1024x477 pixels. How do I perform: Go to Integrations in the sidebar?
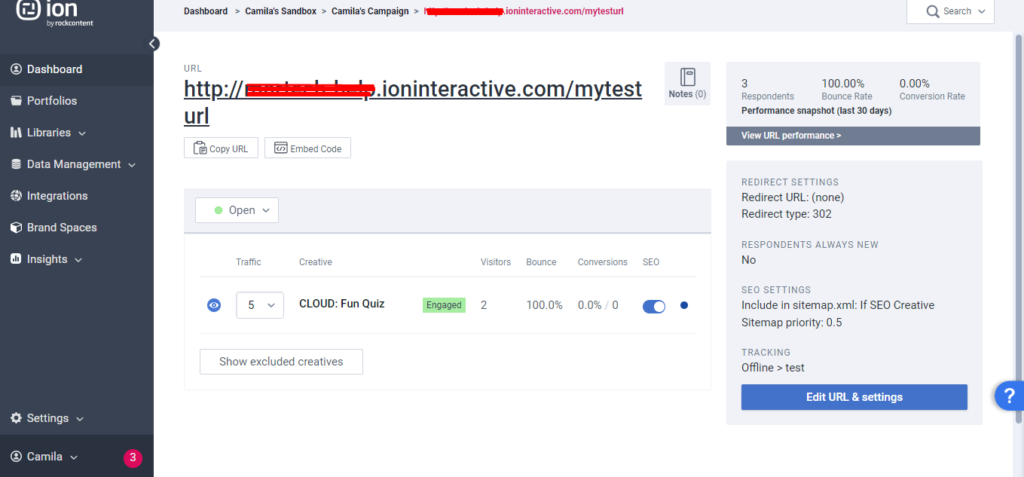(x=57, y=196)
